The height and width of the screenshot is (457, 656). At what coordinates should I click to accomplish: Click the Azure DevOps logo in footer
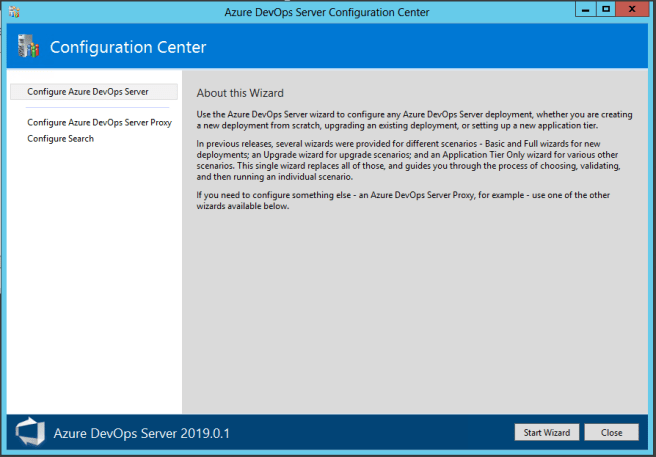30,432
